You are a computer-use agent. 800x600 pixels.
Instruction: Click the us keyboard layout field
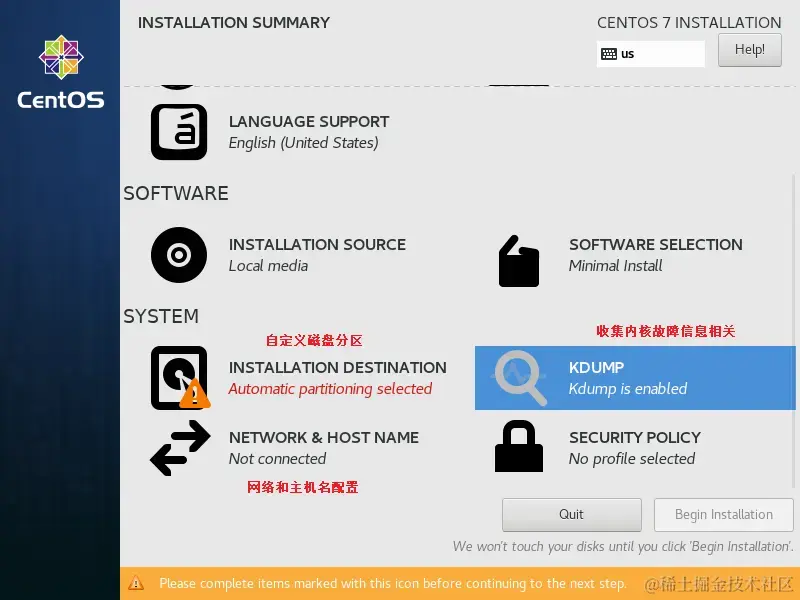point(651,54)
